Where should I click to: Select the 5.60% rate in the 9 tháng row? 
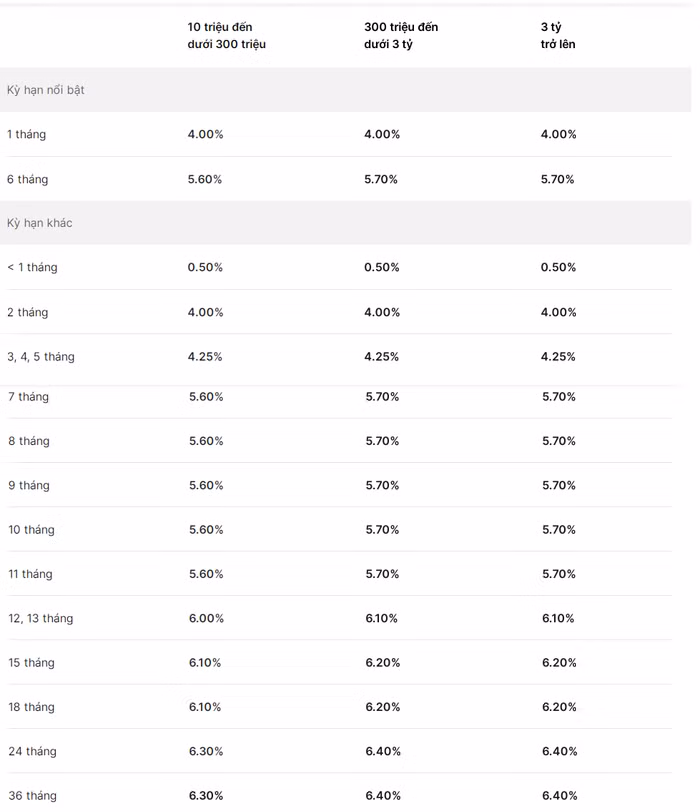pos(206,485)
